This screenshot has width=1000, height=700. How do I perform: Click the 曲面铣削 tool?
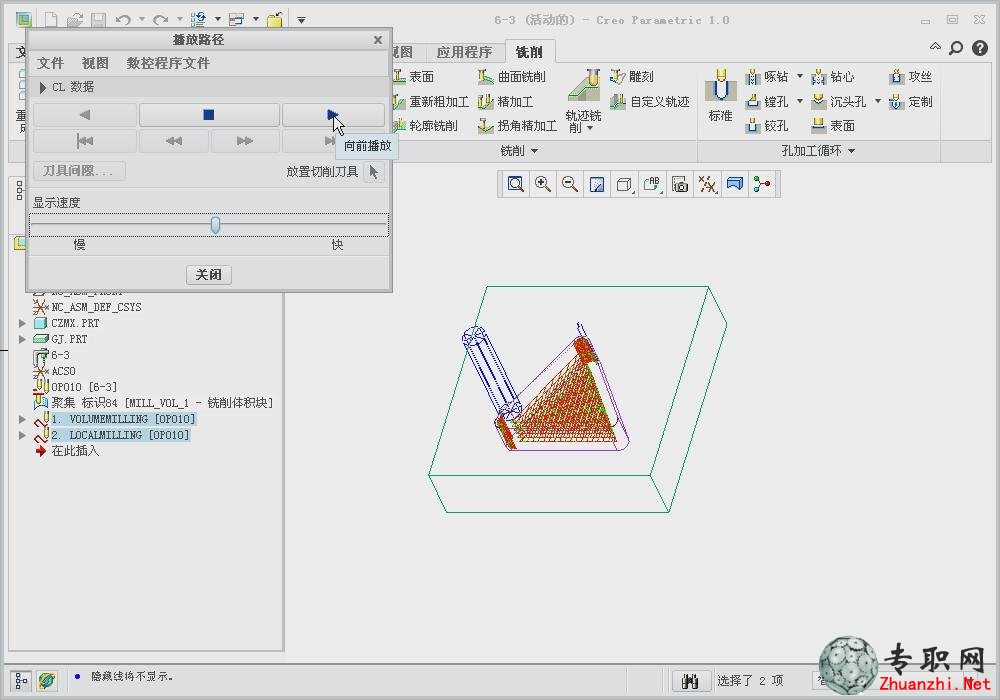click(512, 77)
